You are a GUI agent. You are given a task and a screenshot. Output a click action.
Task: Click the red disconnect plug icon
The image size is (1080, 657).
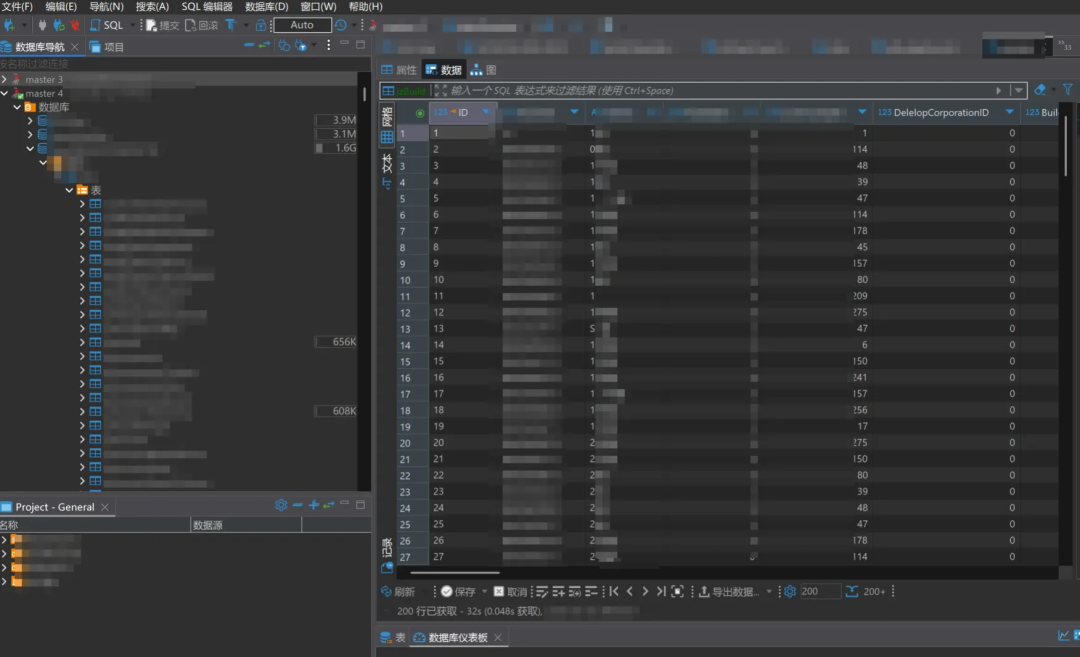74,25
